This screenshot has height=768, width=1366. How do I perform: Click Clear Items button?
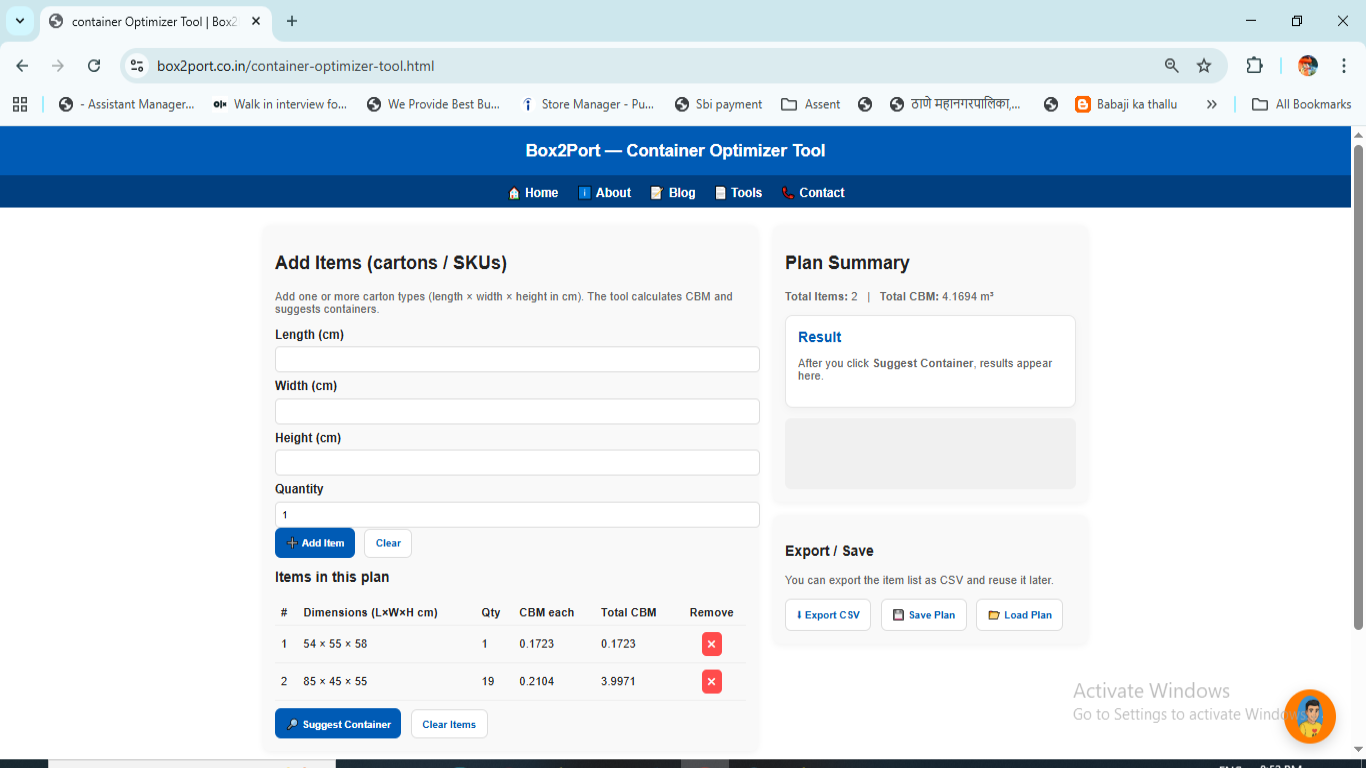(449, 724)
